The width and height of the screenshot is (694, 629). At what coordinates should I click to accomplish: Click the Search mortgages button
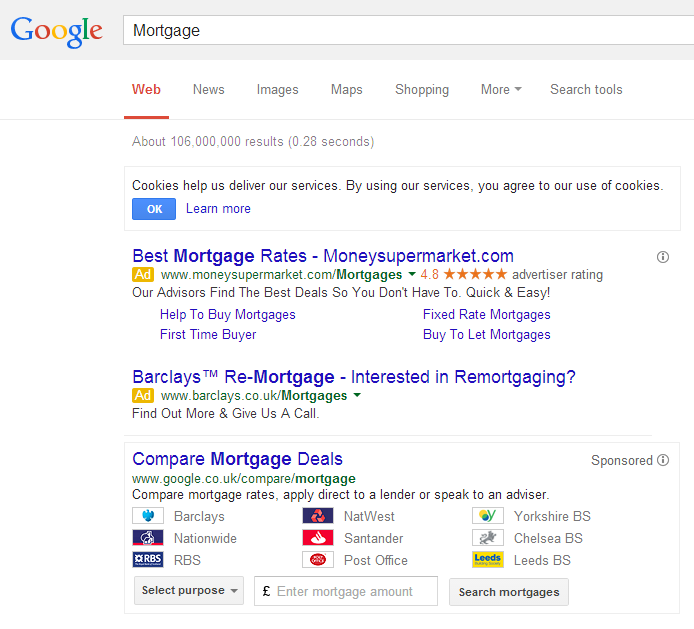[x=509, y=592]
